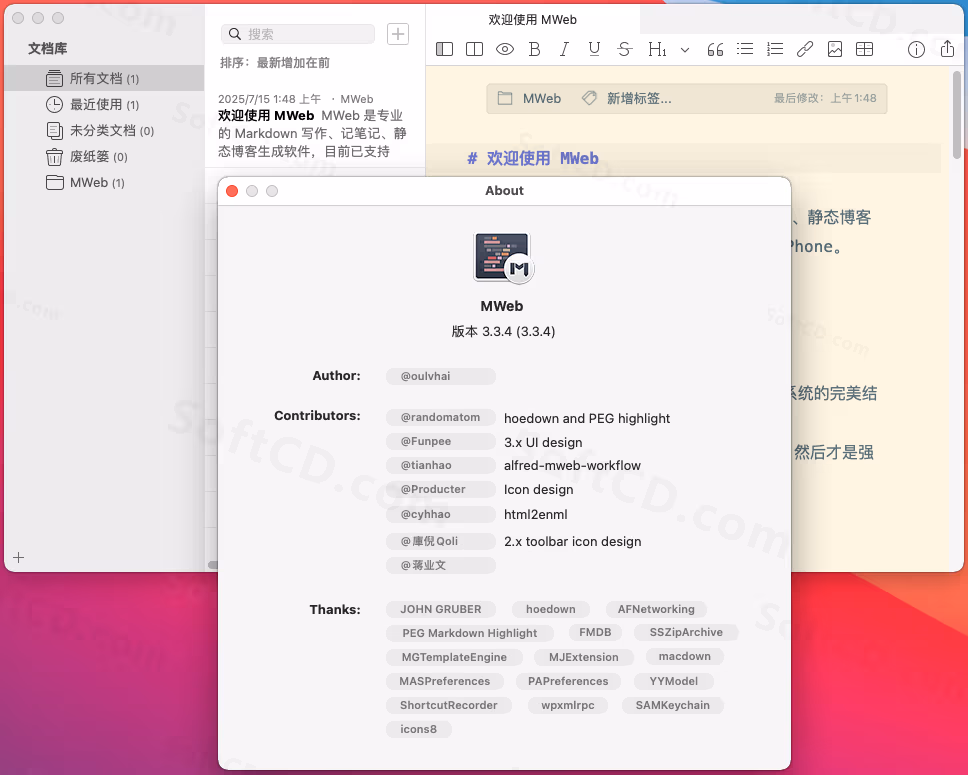Click the AFNetworking thanks button
The width and height of the screenshot is (968, 775).
pos(656,609)
